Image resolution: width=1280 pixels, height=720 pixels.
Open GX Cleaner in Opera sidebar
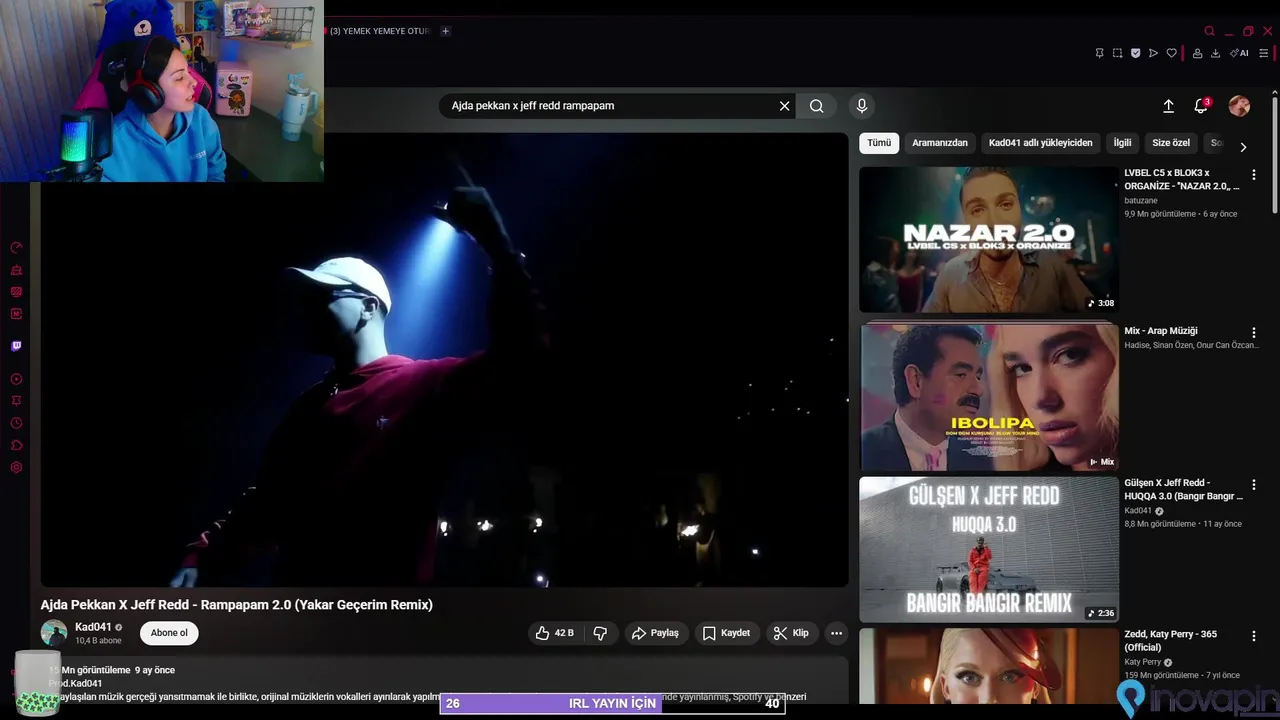[16, 270]
